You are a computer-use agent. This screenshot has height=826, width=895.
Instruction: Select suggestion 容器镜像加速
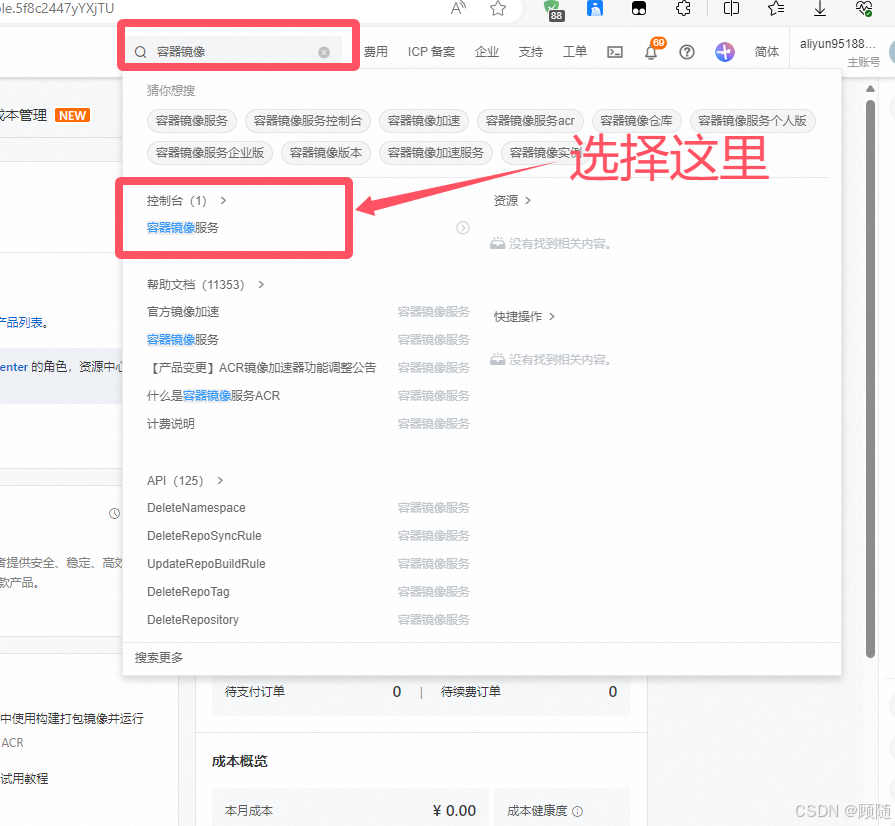click(424, 121)
